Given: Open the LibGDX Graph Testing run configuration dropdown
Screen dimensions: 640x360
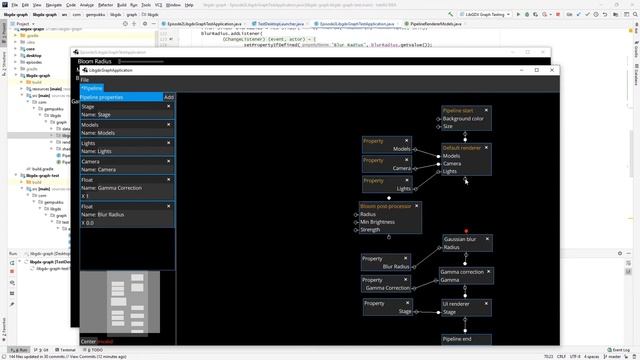Looking at the screenshot, I should click(485, 14).
